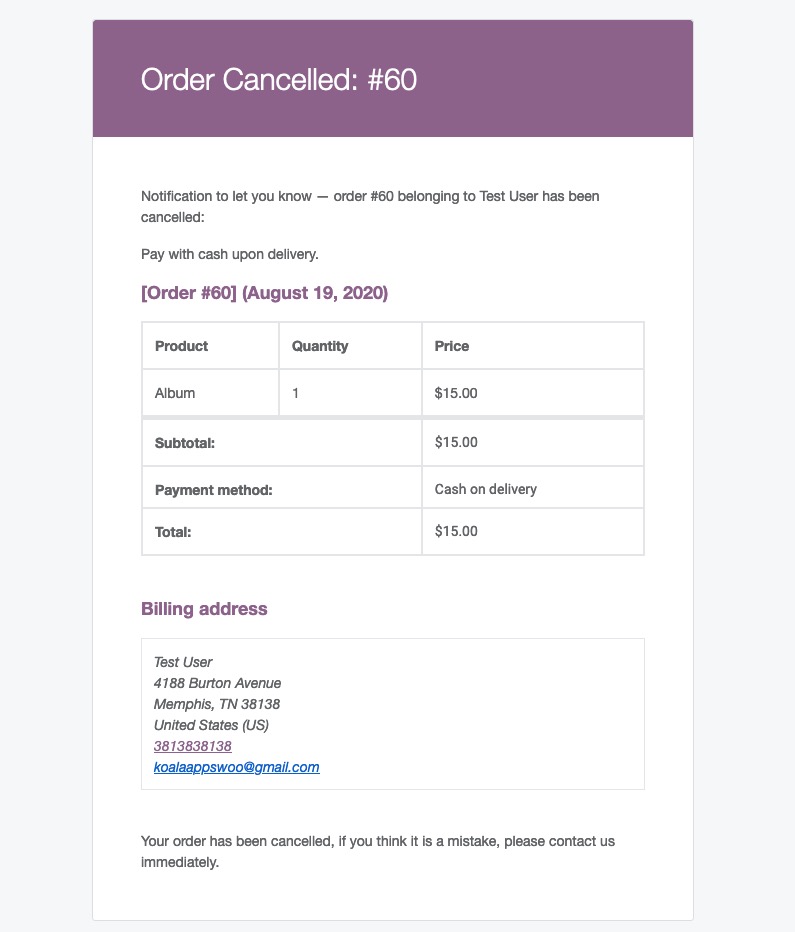This screenshot has height=932, width=795.
Task: Click the Price column header
Action: [x=452, y=346]
